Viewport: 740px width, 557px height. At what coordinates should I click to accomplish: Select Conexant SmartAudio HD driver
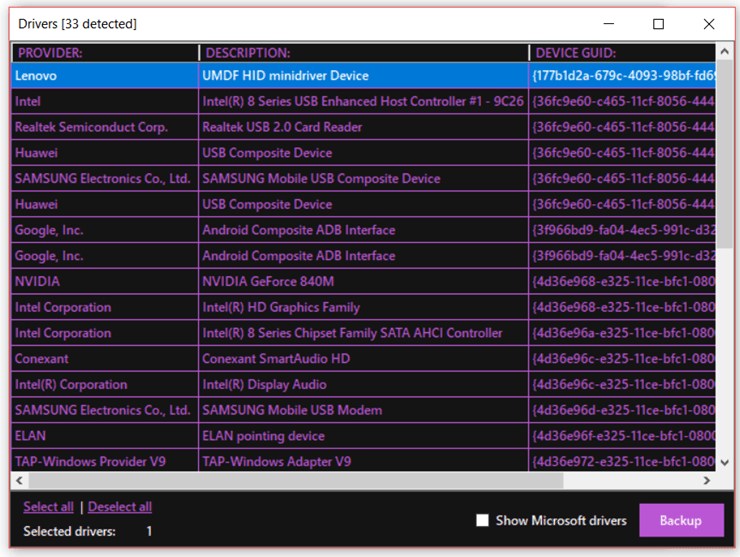tap(363, 359)
